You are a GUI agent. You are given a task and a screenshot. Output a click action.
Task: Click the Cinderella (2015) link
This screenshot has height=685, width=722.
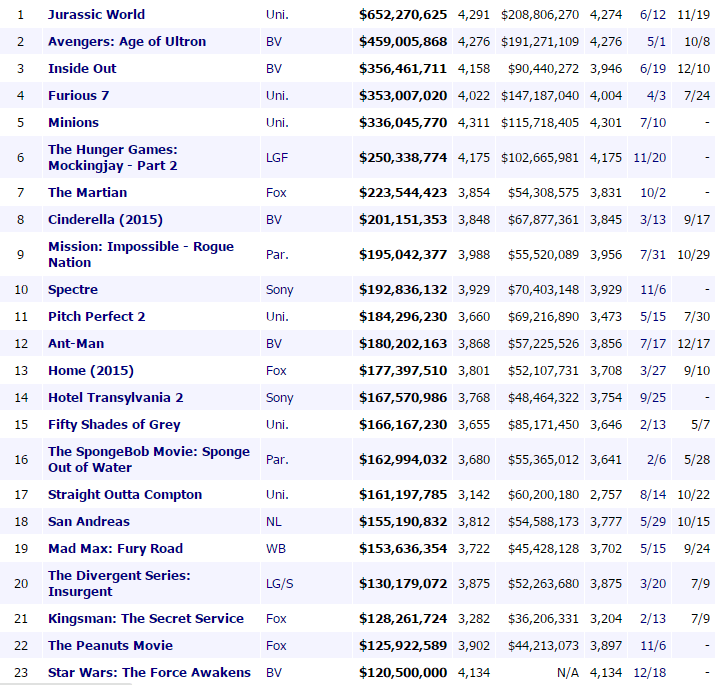(105, 220)
